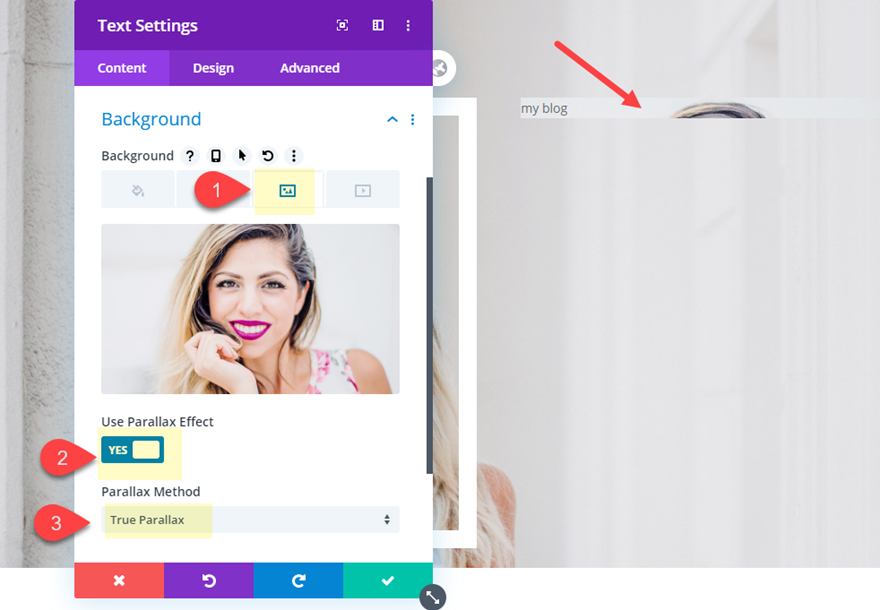Click the settings panel scrollbar

pos(429,325)
